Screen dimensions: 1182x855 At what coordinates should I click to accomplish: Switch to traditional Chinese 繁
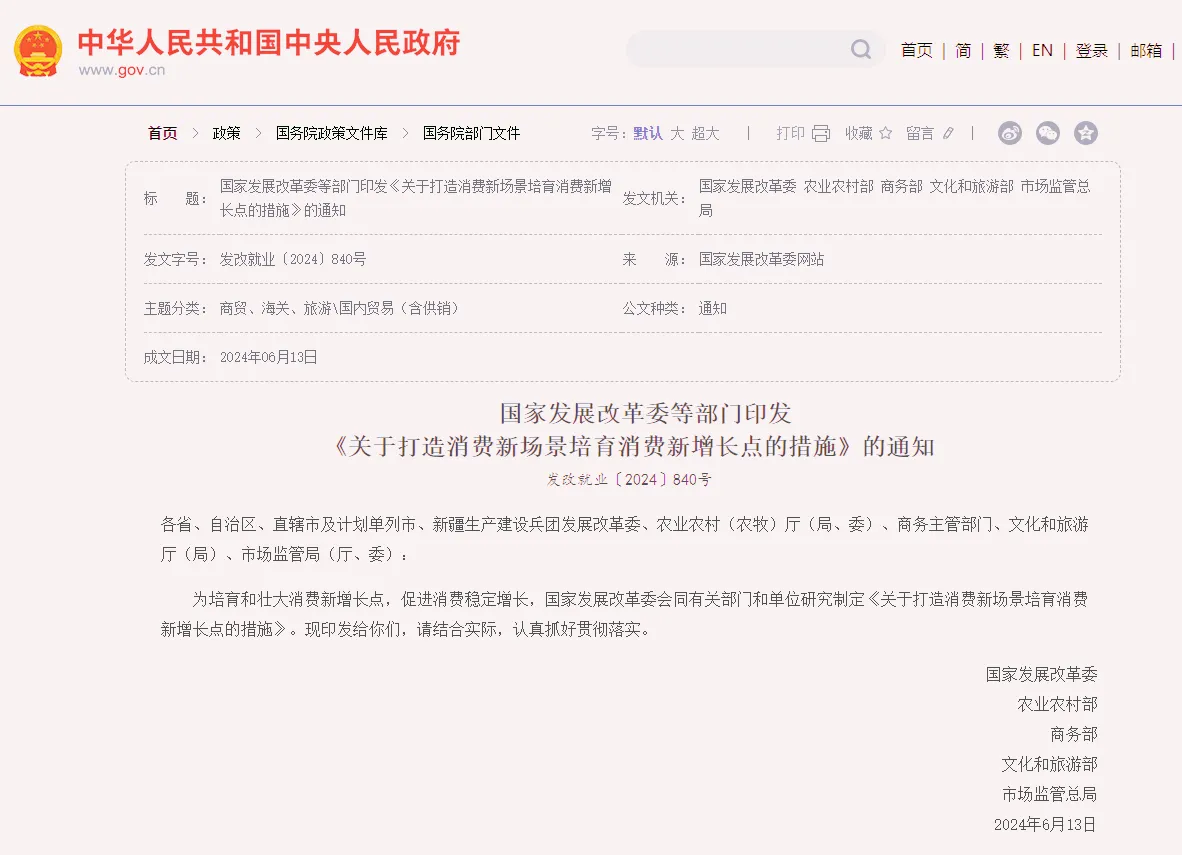point(1001,51)
